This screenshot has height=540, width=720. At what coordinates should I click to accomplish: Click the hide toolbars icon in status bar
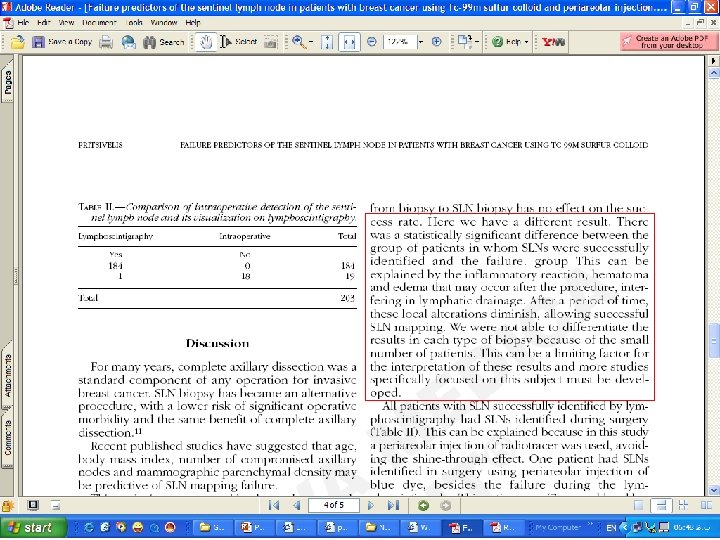point(56,506)
